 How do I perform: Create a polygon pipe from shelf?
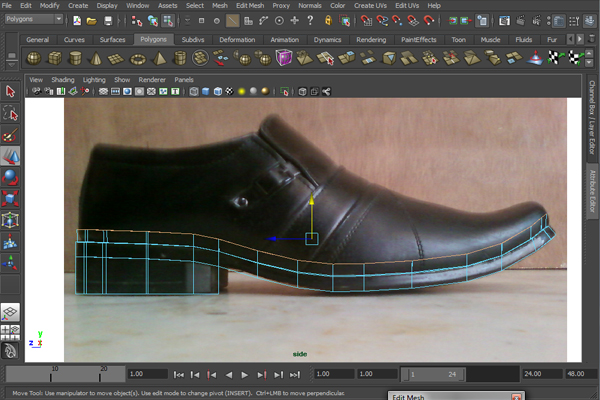pos(179,58)
